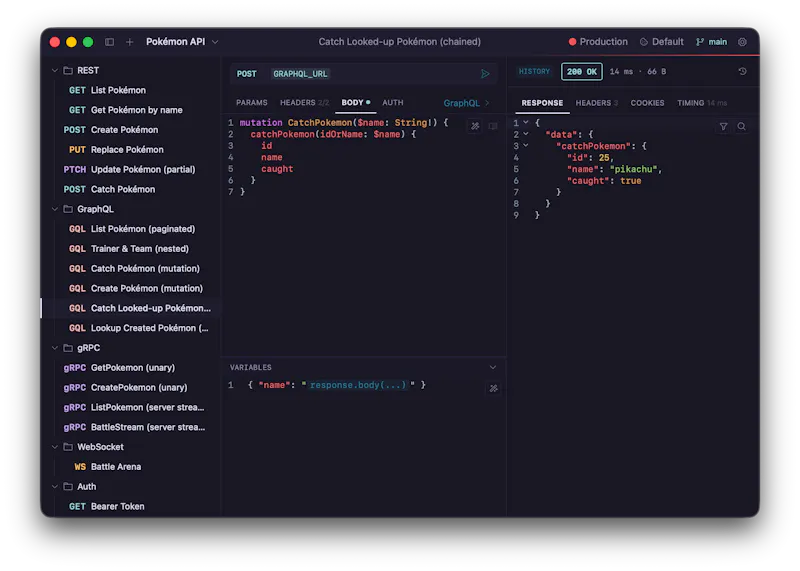Click the Auth folder icon

68,487
